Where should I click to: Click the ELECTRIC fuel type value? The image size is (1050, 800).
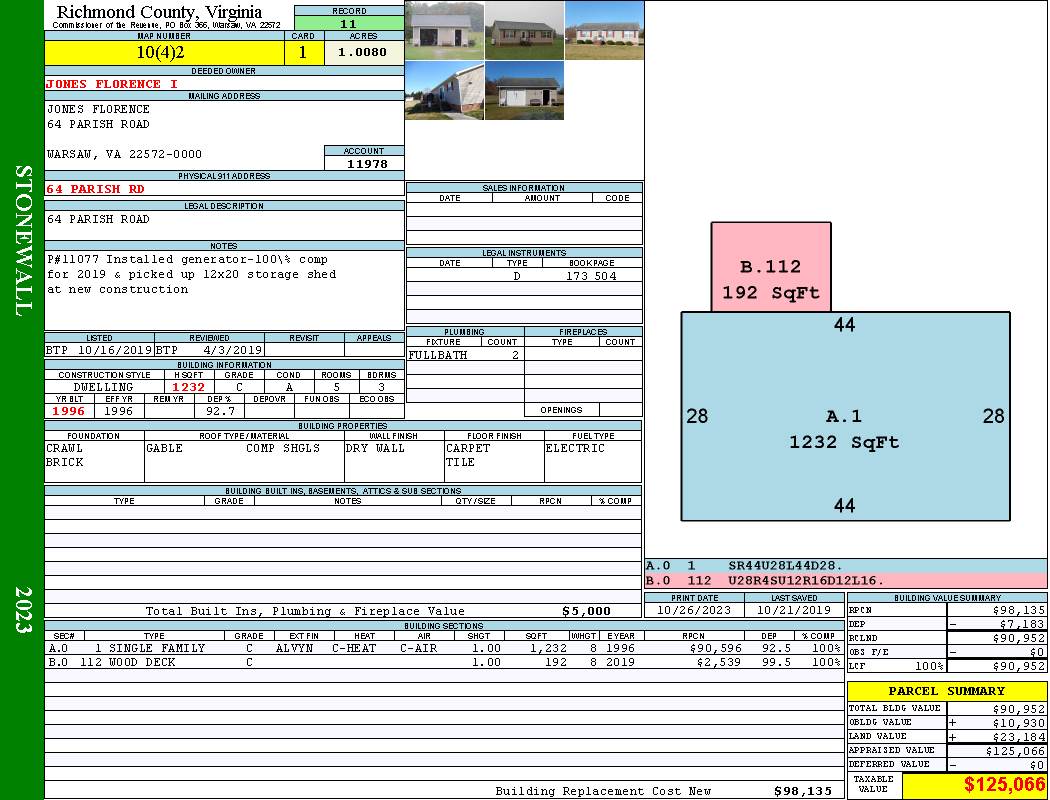[x=575, y=448]
